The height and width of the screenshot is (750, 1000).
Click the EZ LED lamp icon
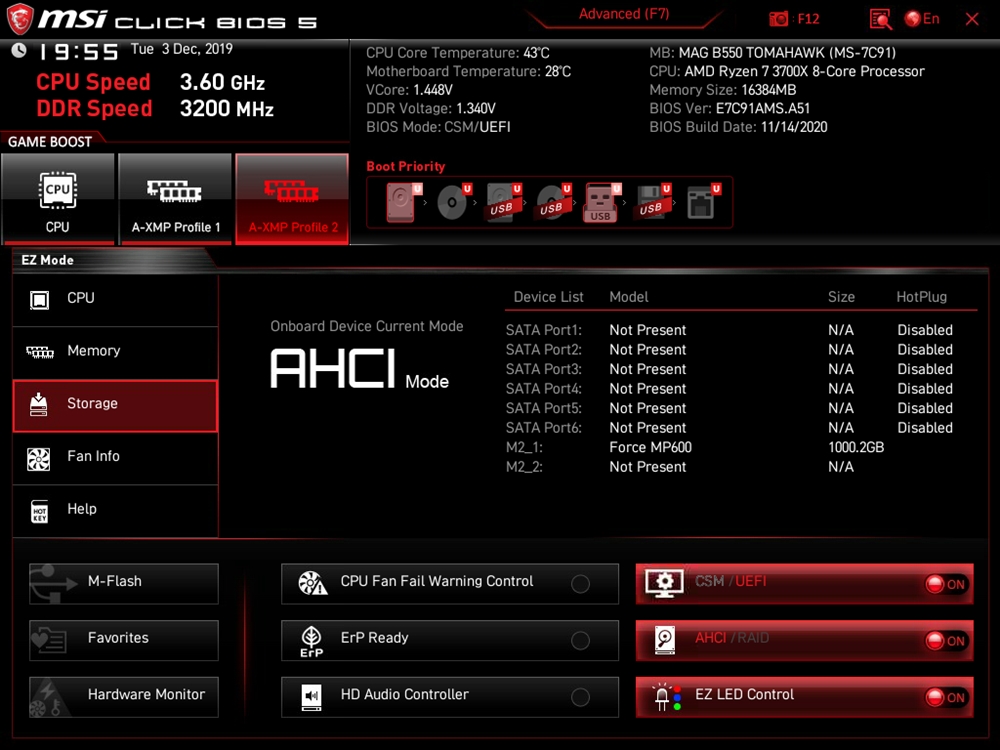667,696
